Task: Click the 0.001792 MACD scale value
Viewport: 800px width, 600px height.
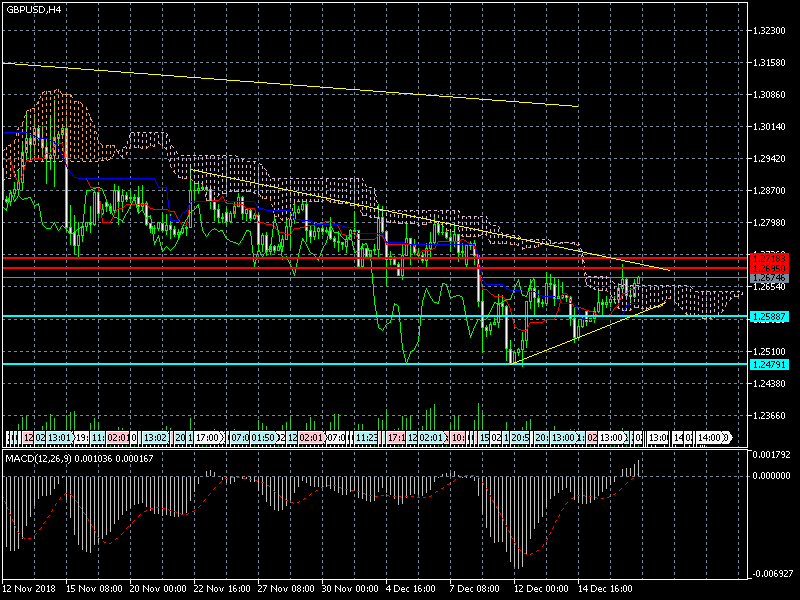Action: pyautogui.click(x=772, y=455)
